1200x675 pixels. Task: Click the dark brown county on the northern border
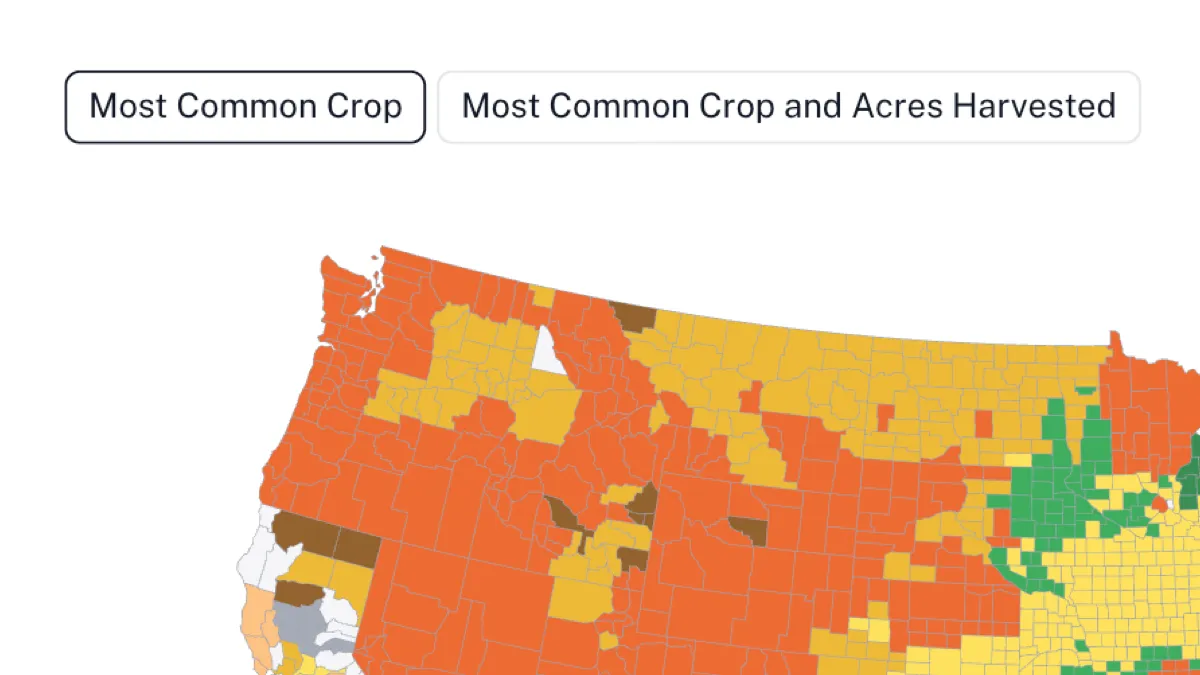(633, 317)
